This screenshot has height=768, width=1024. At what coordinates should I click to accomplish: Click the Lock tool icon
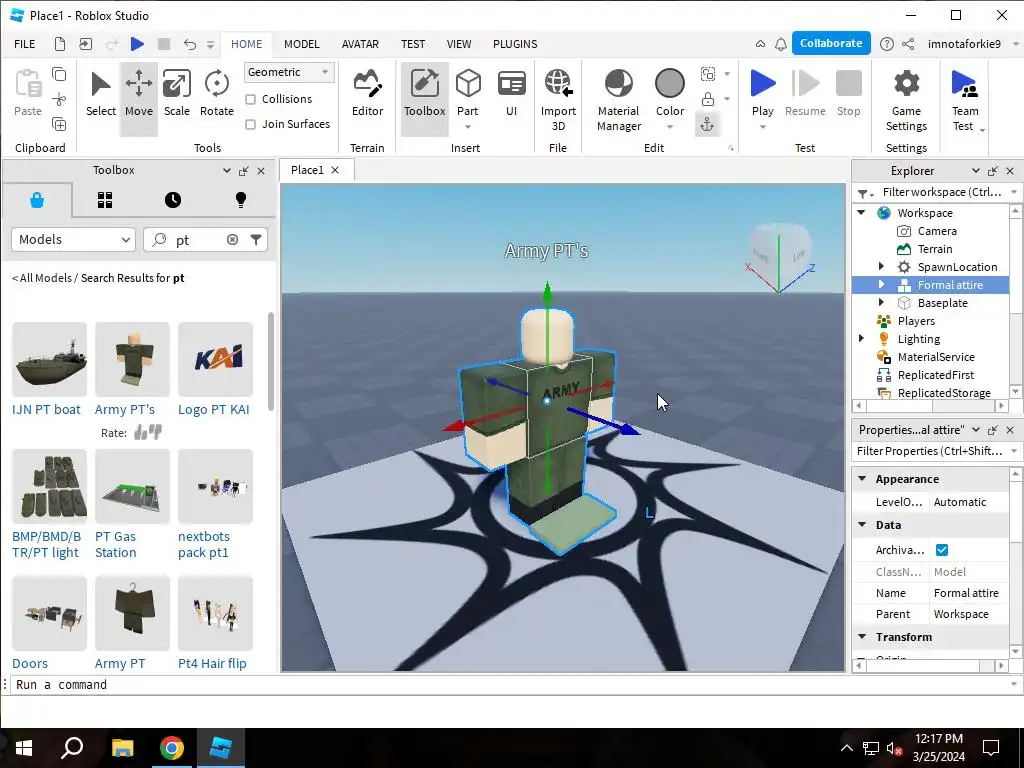(x=707, y=99)
